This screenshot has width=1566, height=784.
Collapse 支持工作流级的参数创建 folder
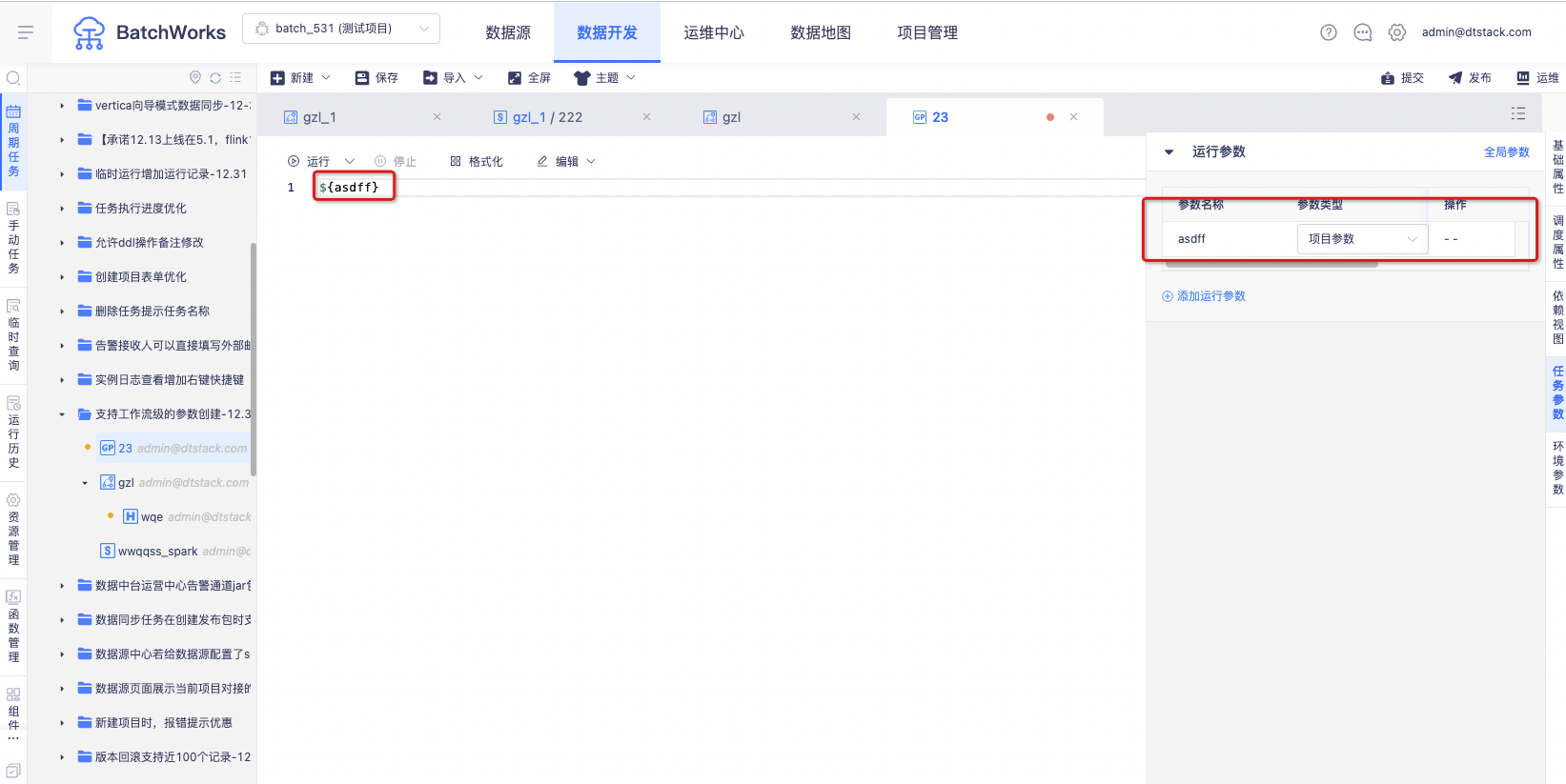click(62, 414)
